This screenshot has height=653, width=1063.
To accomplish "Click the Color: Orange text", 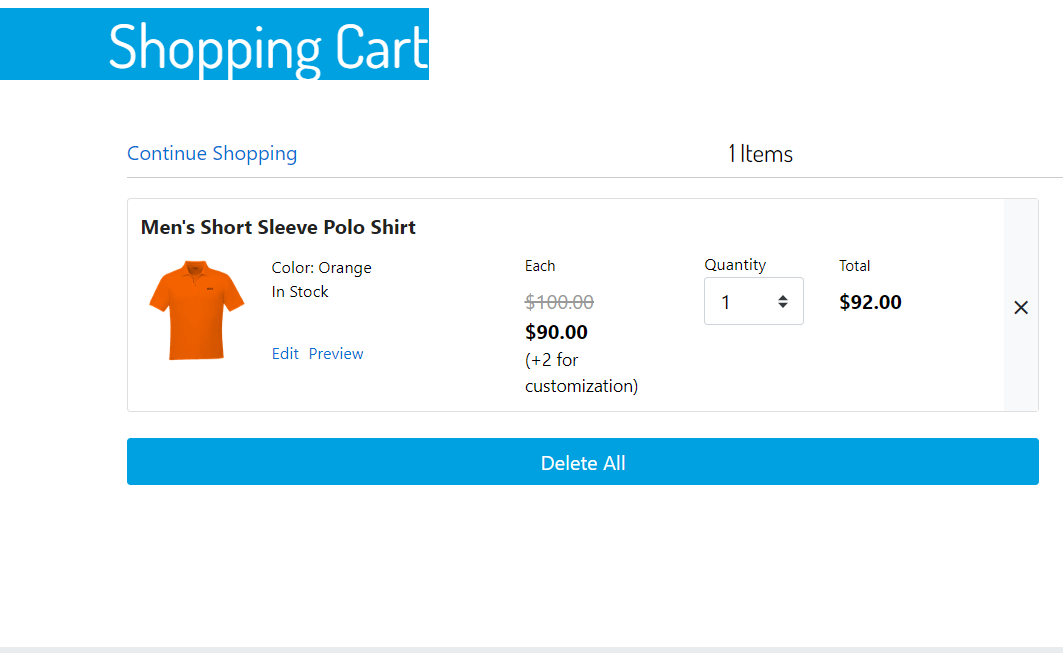I will click(321, 268).
